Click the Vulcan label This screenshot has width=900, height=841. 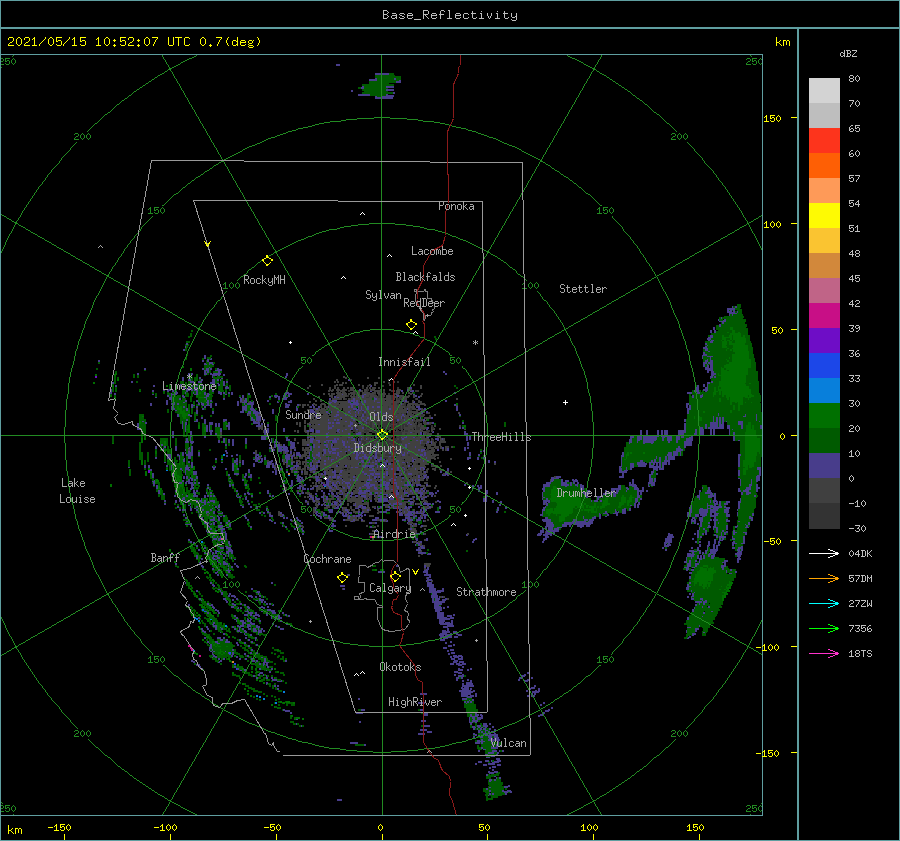(508, 743)
